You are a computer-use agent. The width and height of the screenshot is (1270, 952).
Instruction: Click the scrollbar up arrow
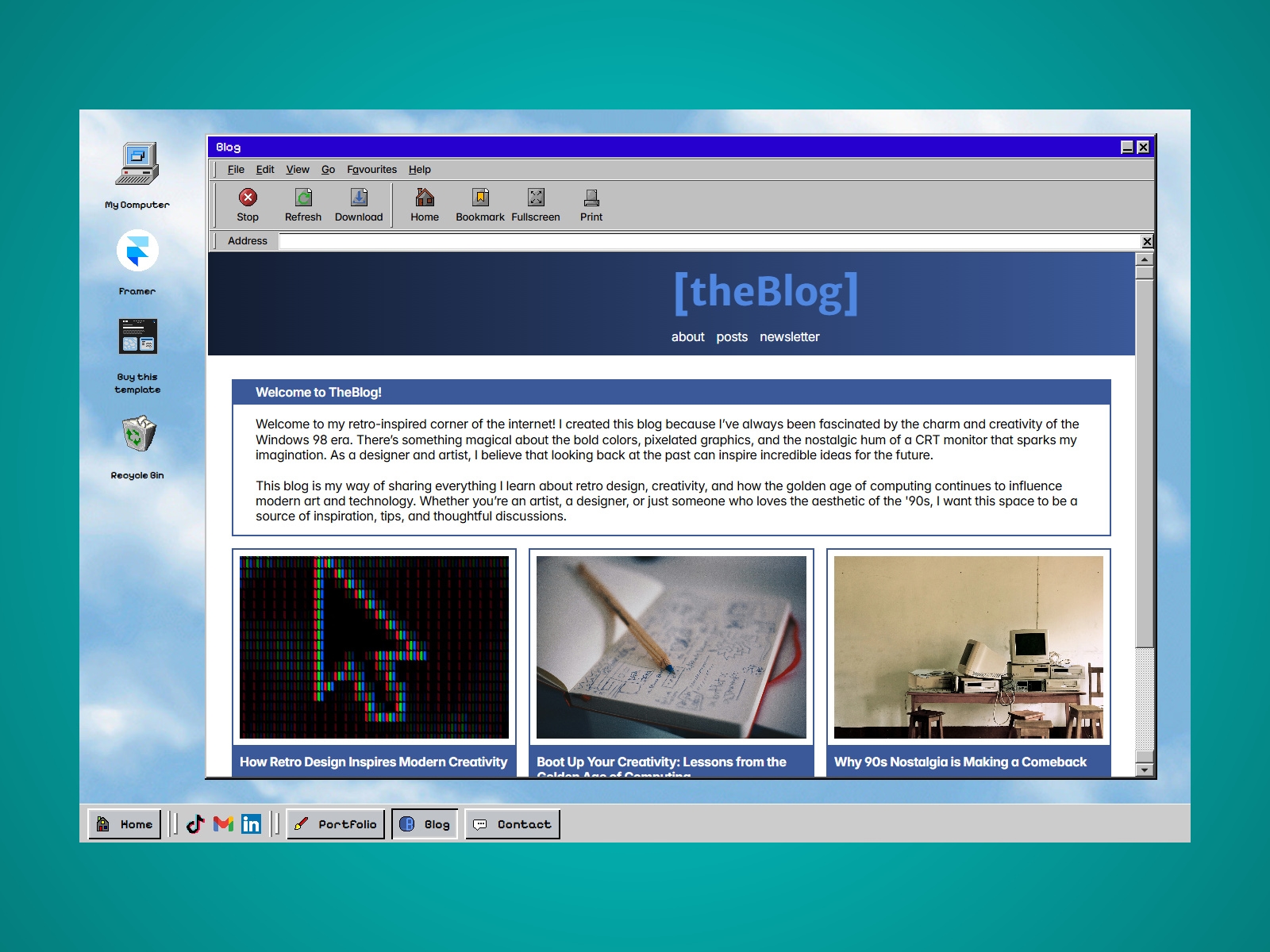point(1144,259)
